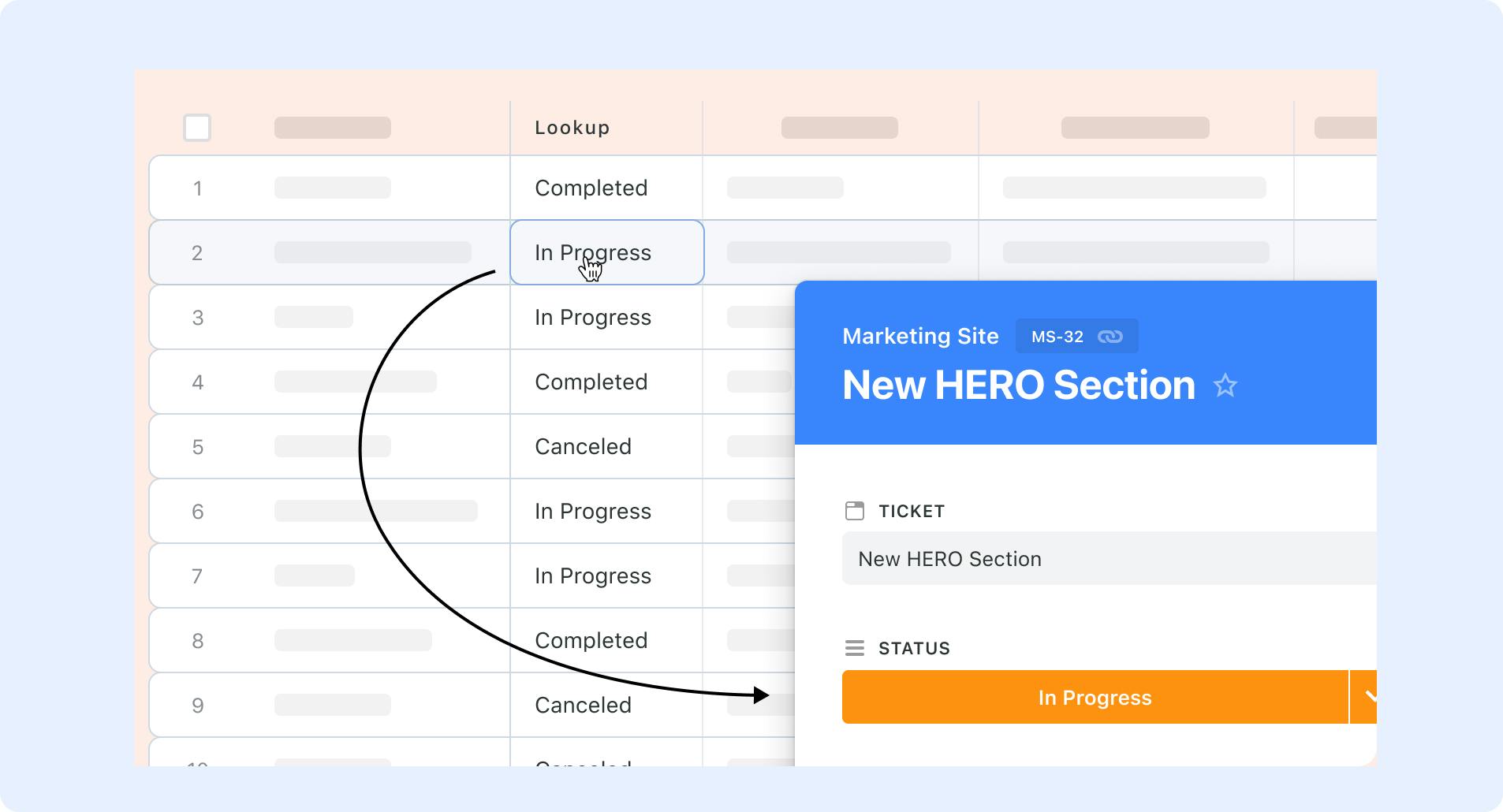Click the list icon beside STATUS label

pos(855,648)
